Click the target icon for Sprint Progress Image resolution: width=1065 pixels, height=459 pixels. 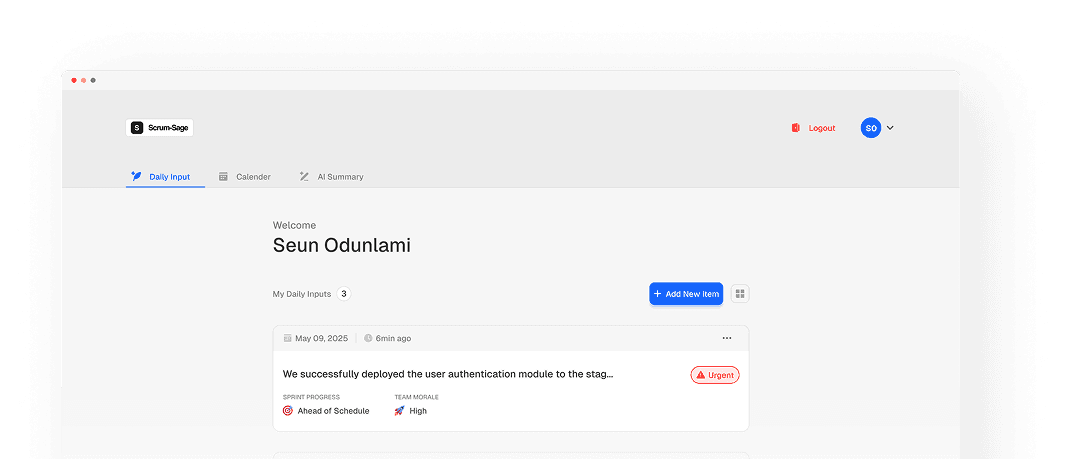pos(288,411)
